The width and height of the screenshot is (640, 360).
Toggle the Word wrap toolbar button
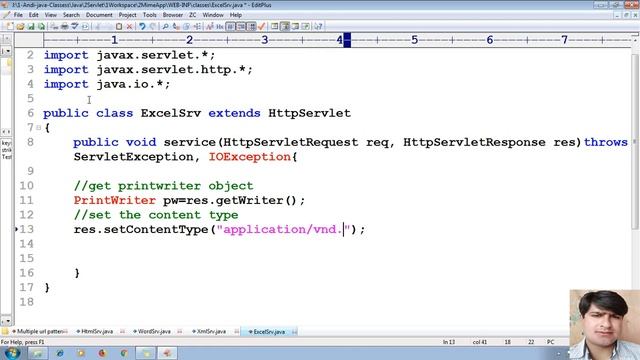[x=231, y=27]
